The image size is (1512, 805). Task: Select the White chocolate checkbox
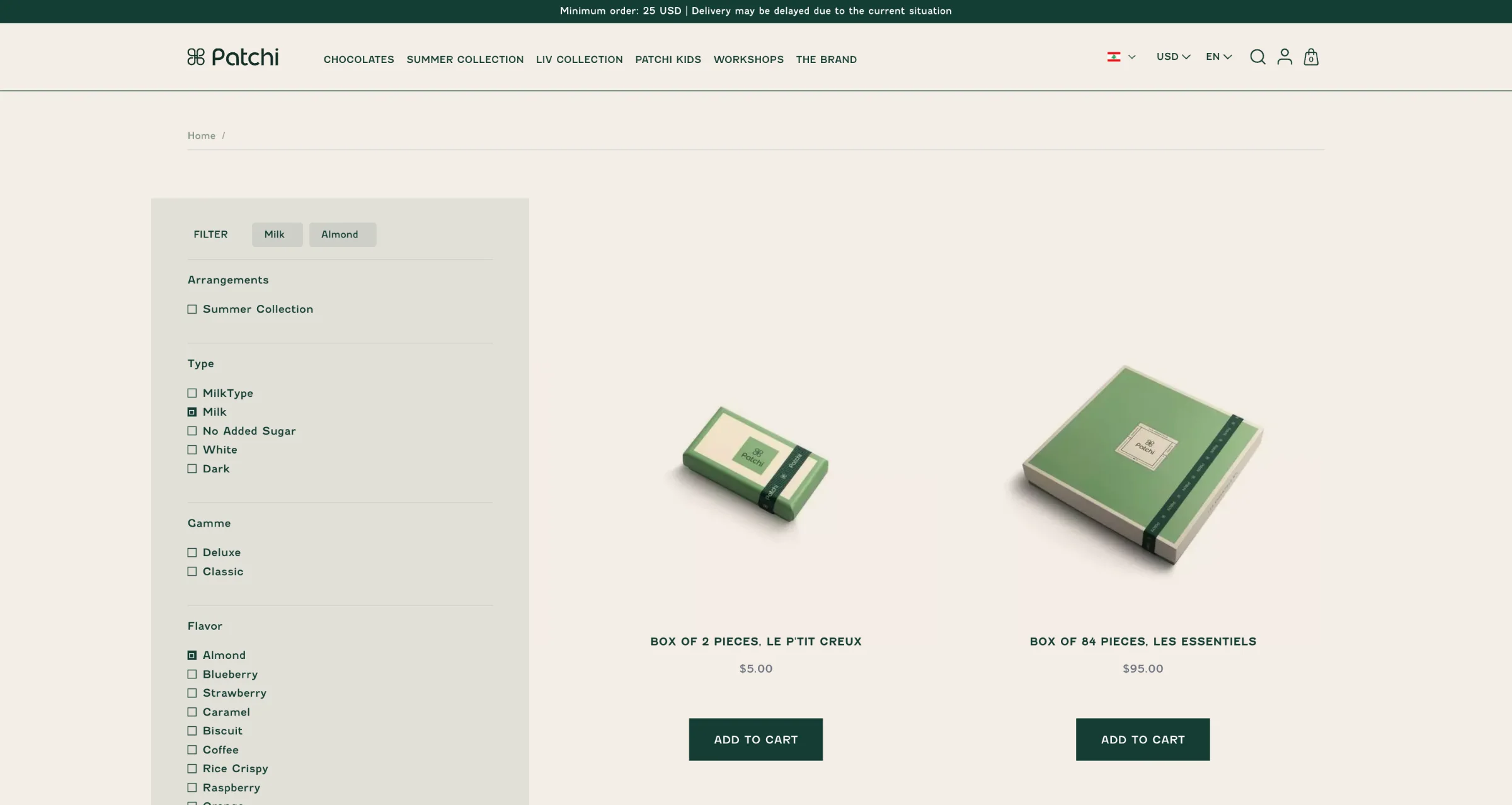pyautogui.click(x=192, y=450)
